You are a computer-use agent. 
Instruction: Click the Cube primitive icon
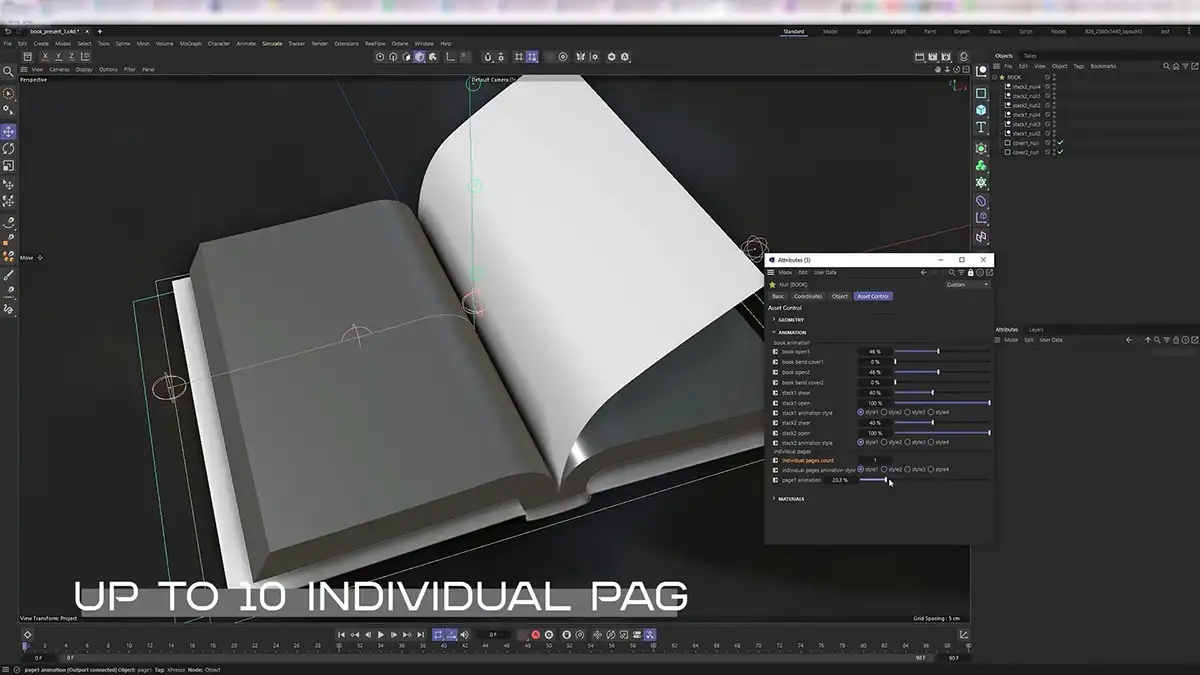[x=981, y=110]
